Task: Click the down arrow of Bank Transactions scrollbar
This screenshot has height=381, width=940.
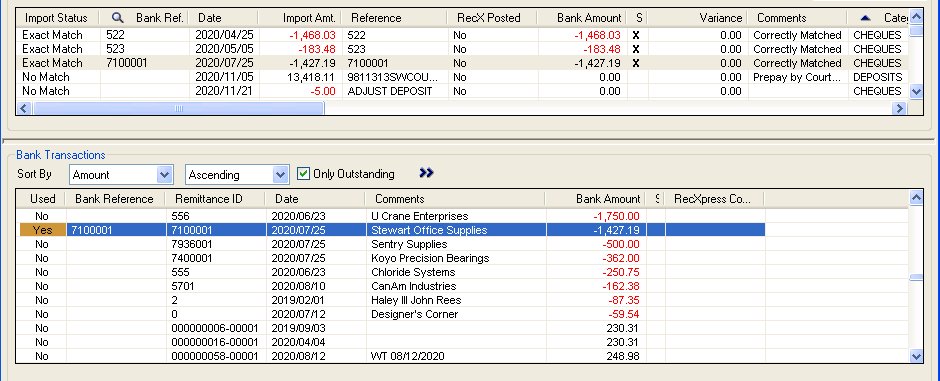Action: click(916, 356)
